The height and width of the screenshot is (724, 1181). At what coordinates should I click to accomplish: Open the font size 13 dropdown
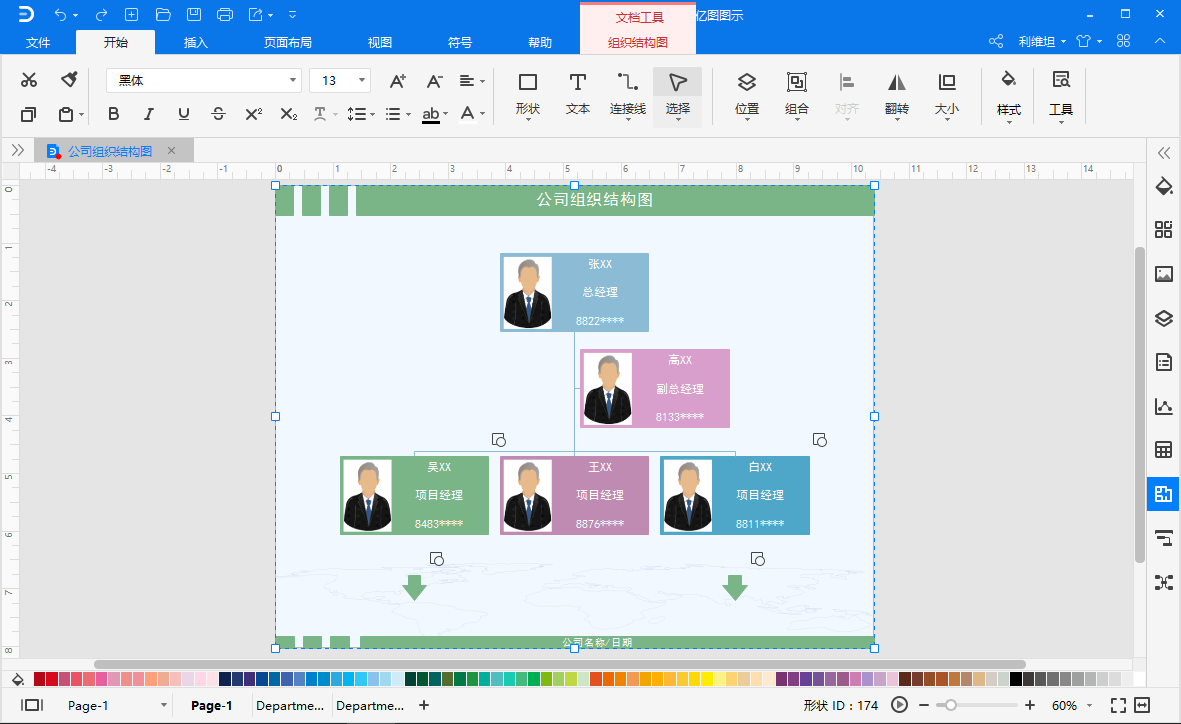click(x=362, y=81)
